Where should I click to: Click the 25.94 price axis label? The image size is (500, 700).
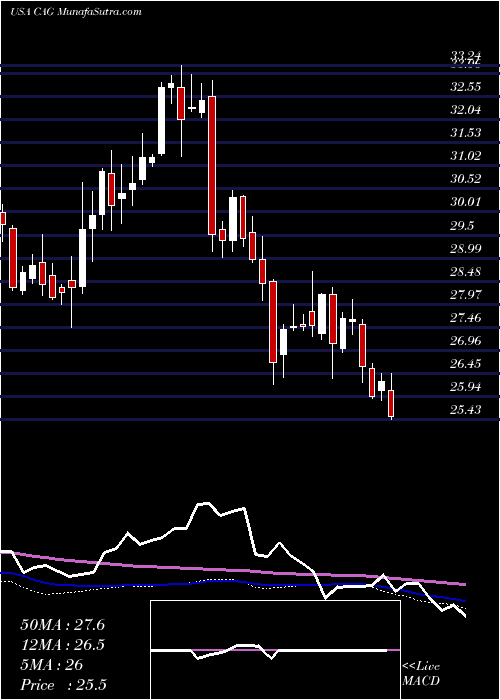466,387
